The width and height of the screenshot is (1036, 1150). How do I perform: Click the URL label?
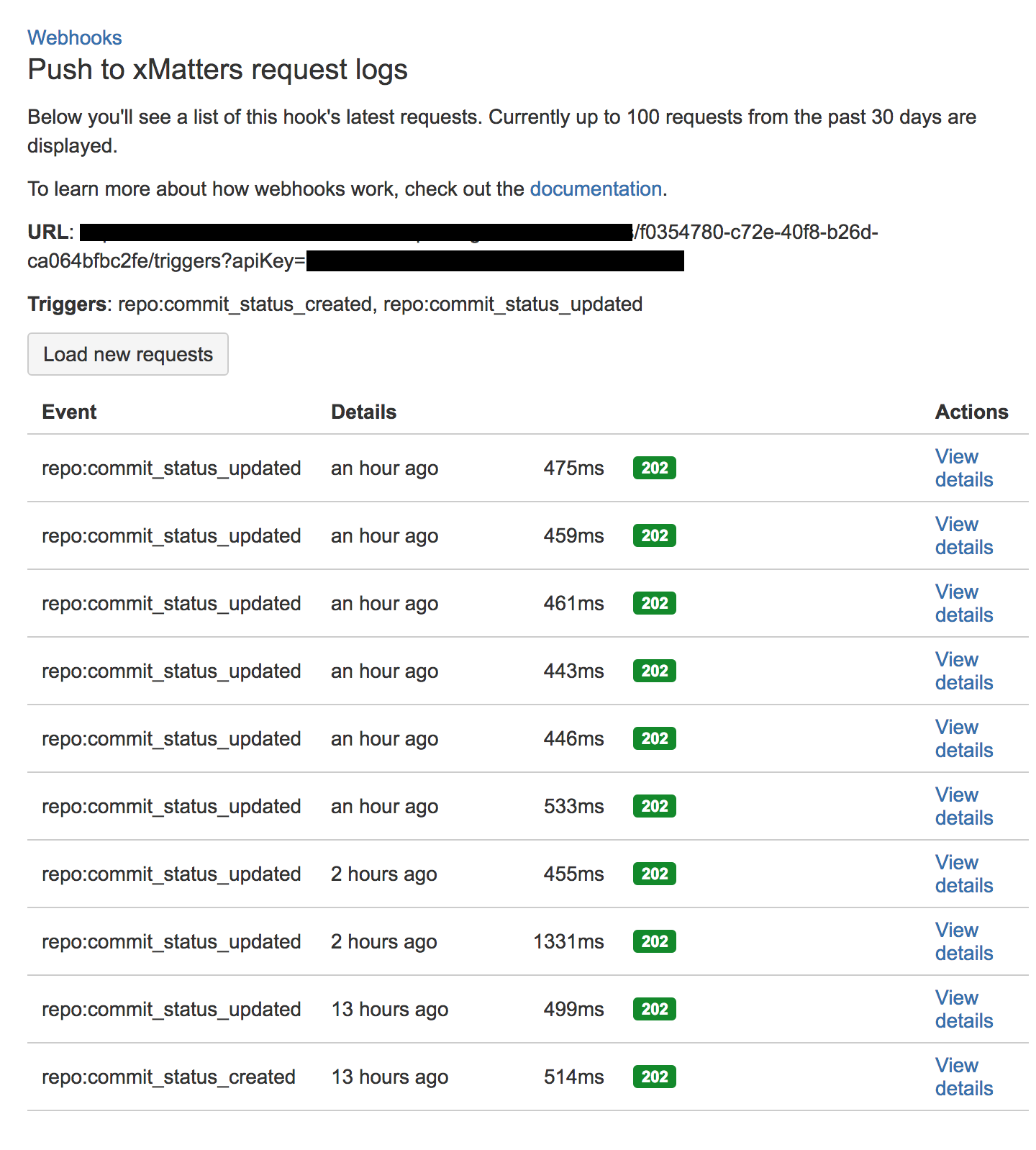click(50, 232)
